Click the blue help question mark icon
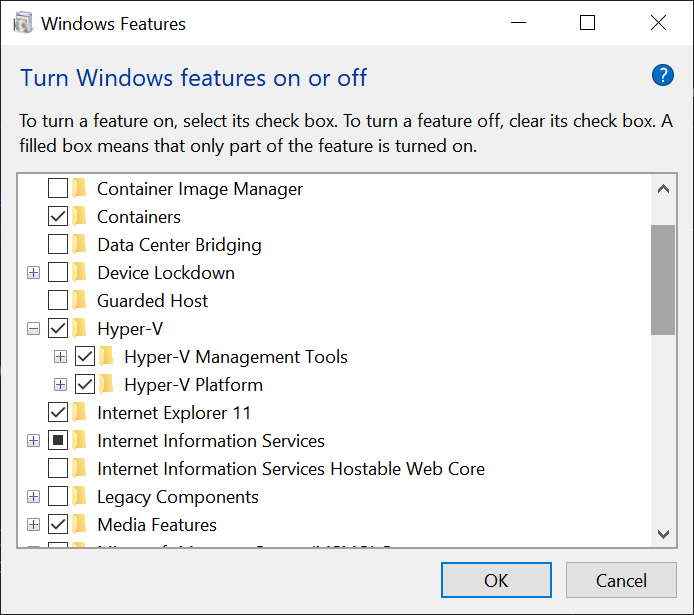The image size is (694, 615). point(662,75)
